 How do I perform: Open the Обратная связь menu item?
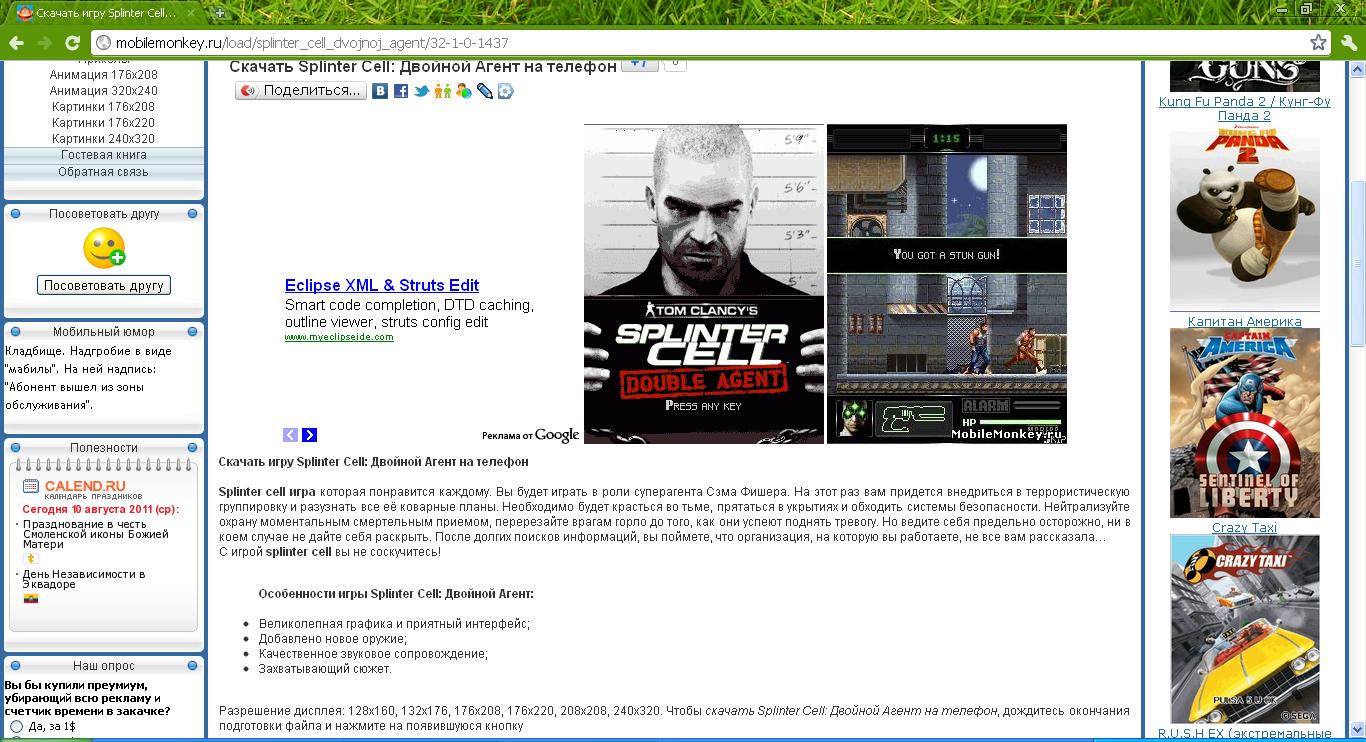tap(104, 172)
